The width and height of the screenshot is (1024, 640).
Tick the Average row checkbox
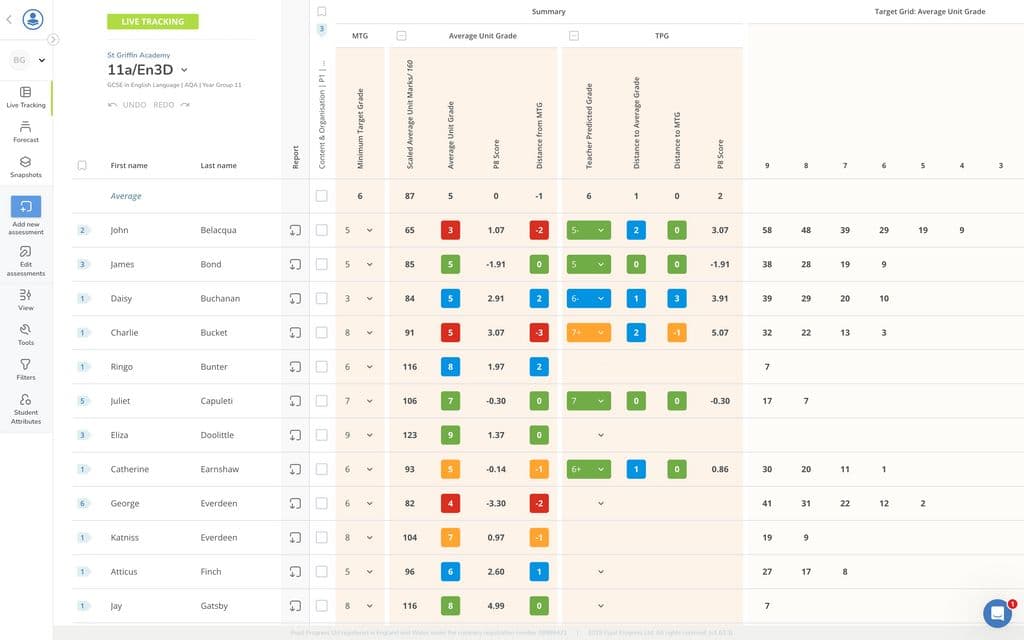pyautogui.click(x=321, y=196)
